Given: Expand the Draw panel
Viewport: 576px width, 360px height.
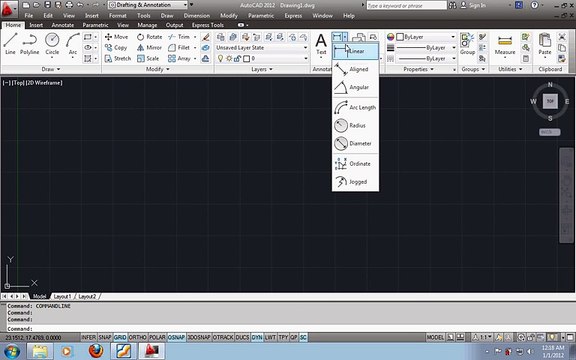Looking at the screenshot, I should pos(51,69).
